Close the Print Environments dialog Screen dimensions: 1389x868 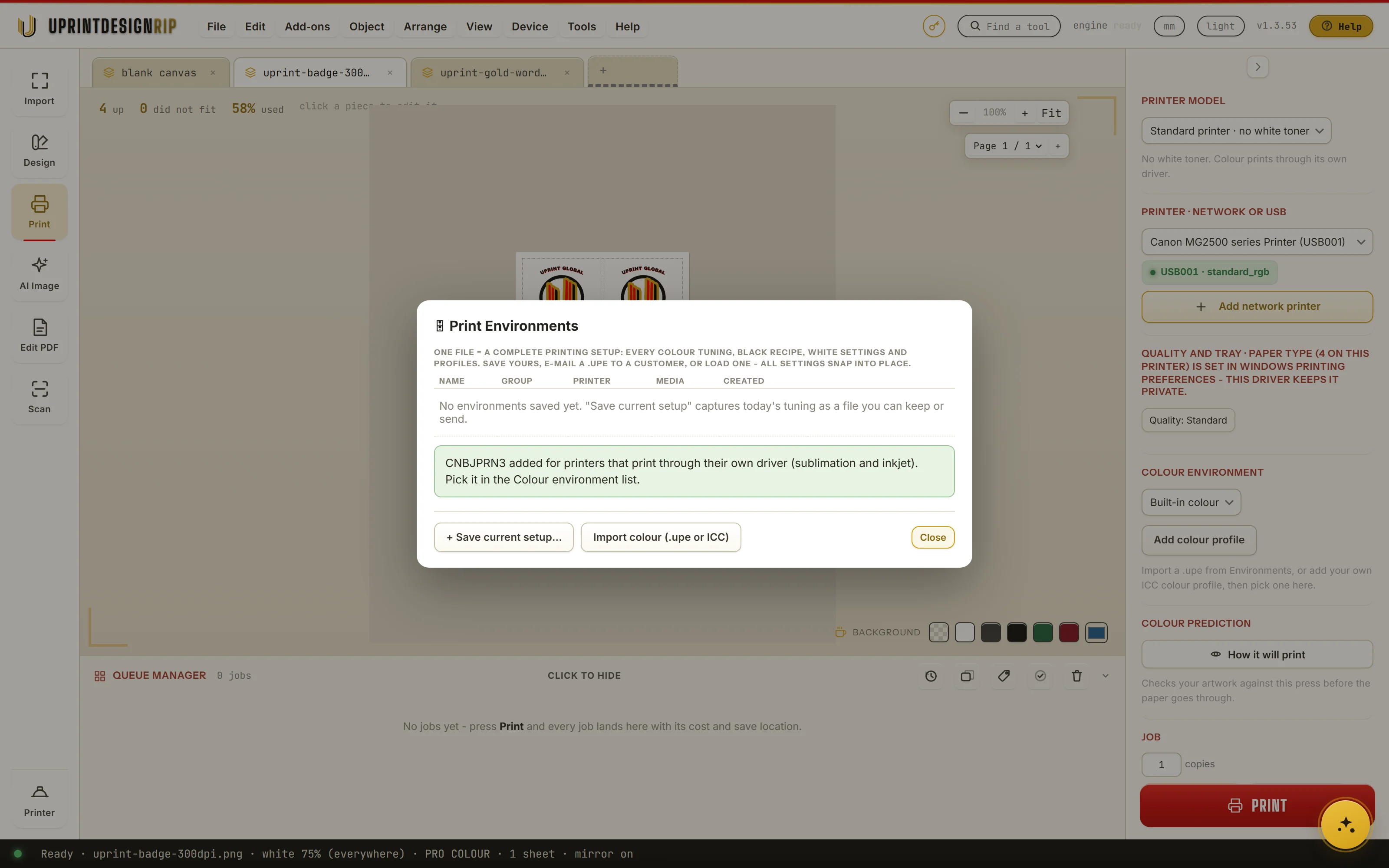coord(933,537)
